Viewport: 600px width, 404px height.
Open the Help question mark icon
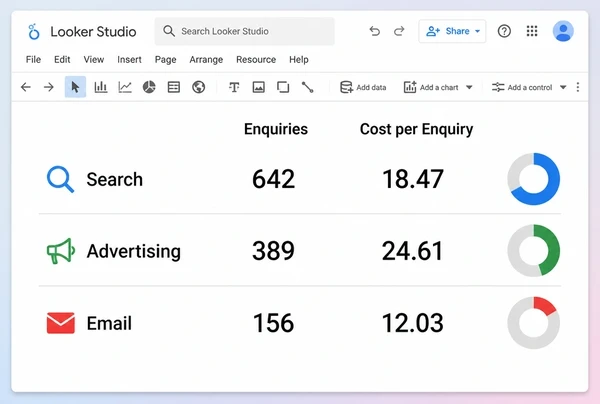(x=504, y=31)
